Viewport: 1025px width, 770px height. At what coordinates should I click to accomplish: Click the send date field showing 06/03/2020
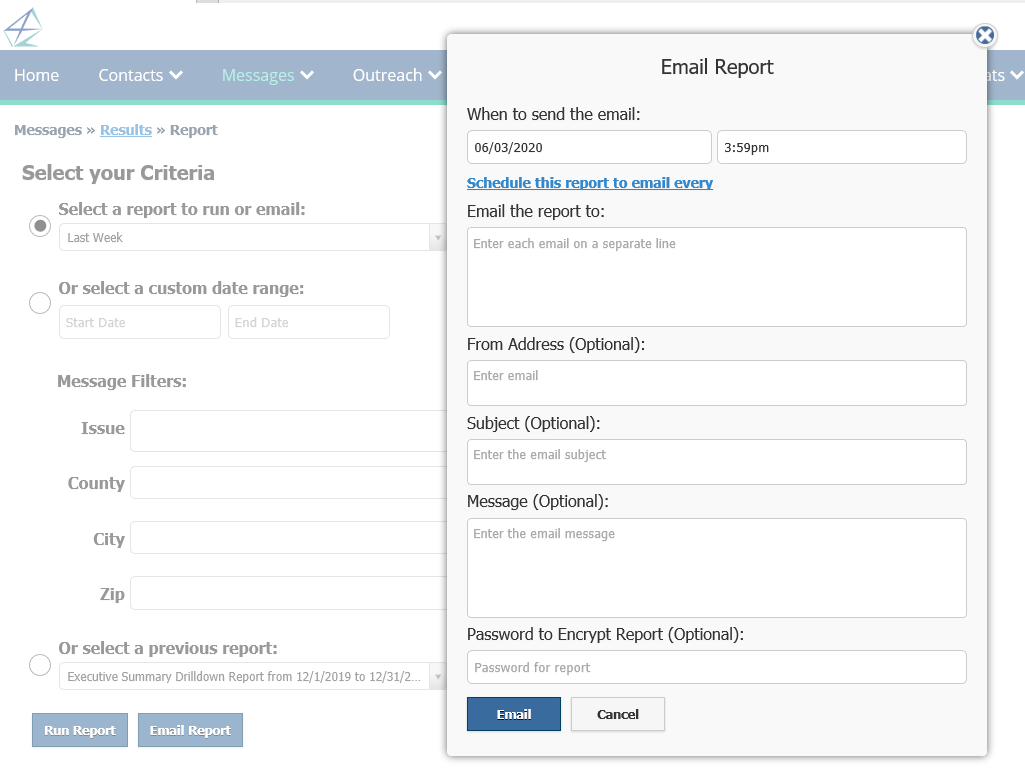tap(589, 147)
